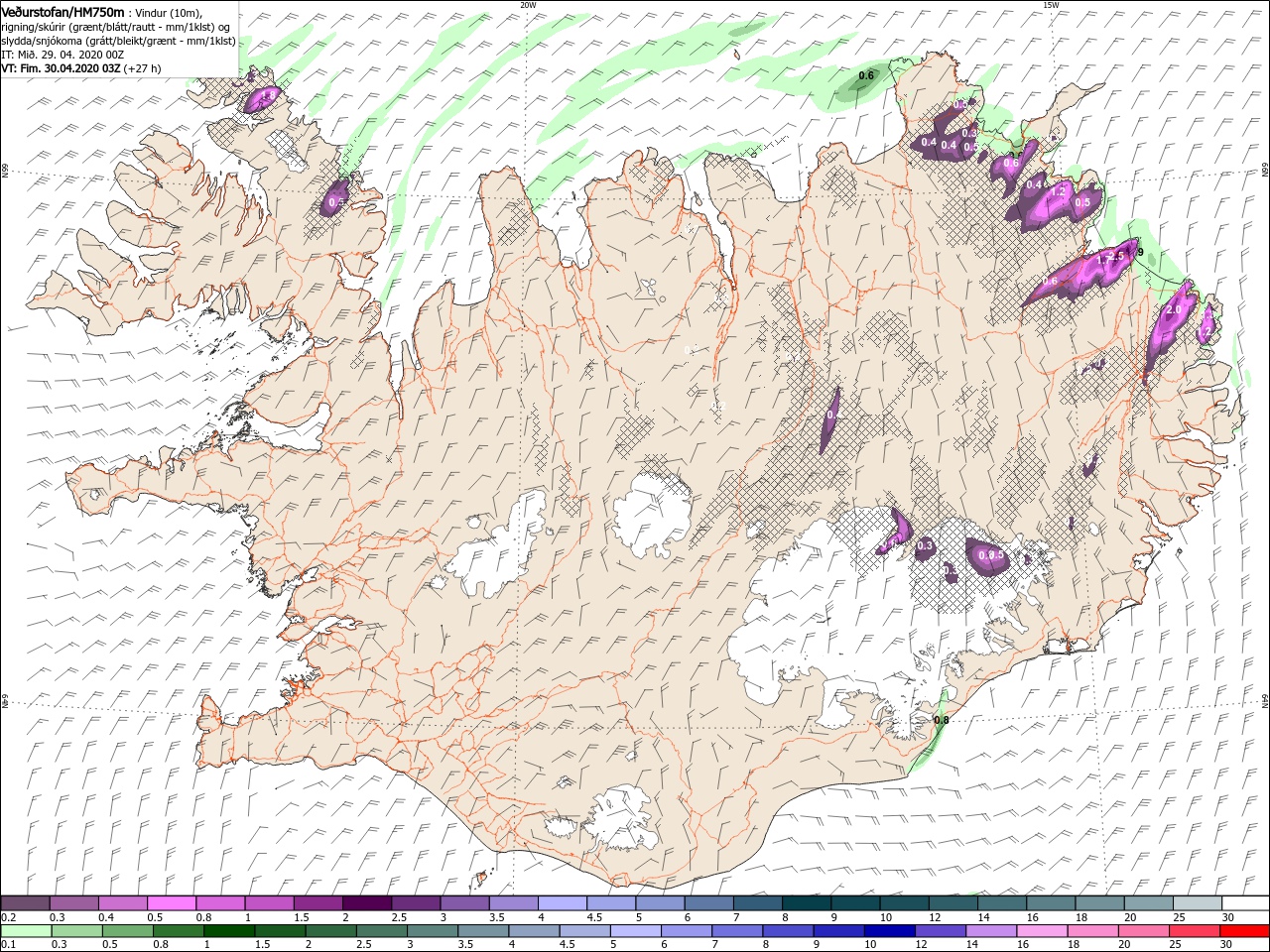Screen dimensions: 1270x952
Task: Click the 20W longitude label
Action: [x=528, y=5]
